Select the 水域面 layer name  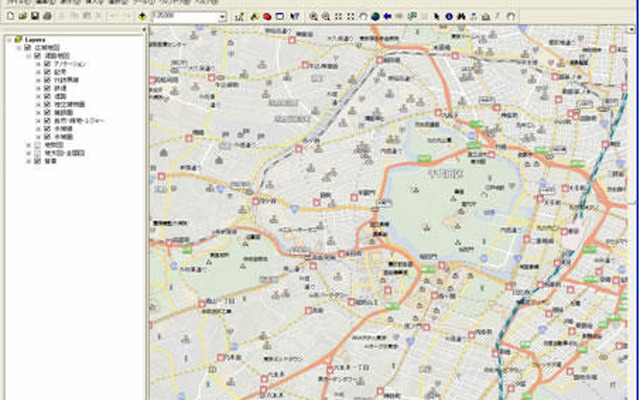point(63,137)
